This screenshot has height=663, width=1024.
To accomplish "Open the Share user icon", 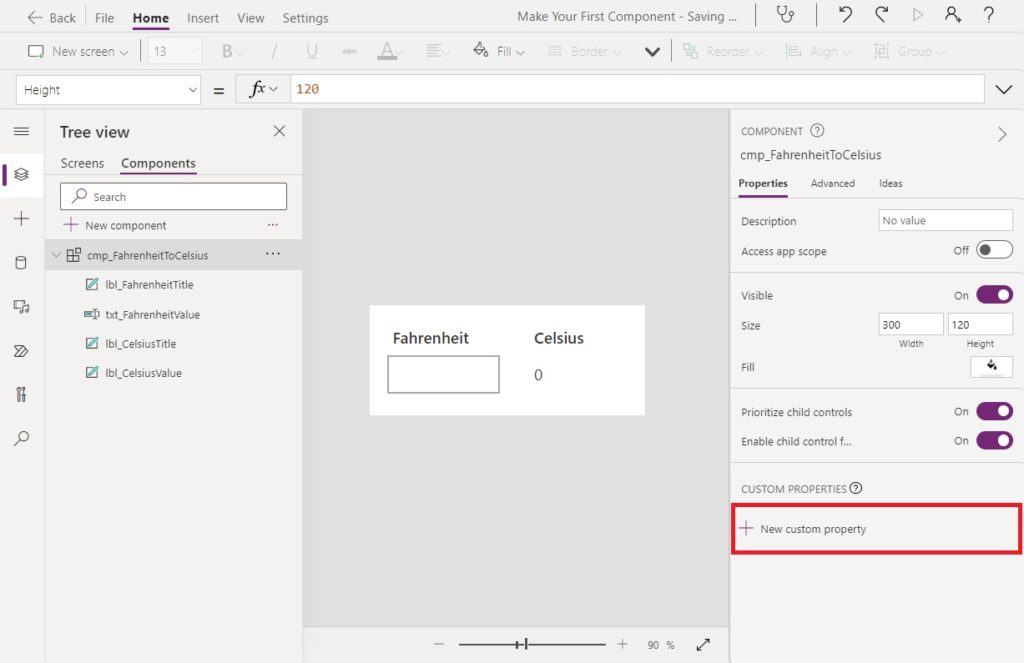I will coord(953,14).
